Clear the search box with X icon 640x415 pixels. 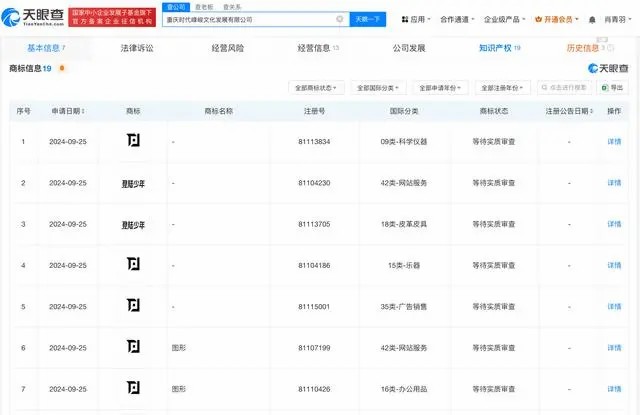pyautogui.click(x=340, y=19)
